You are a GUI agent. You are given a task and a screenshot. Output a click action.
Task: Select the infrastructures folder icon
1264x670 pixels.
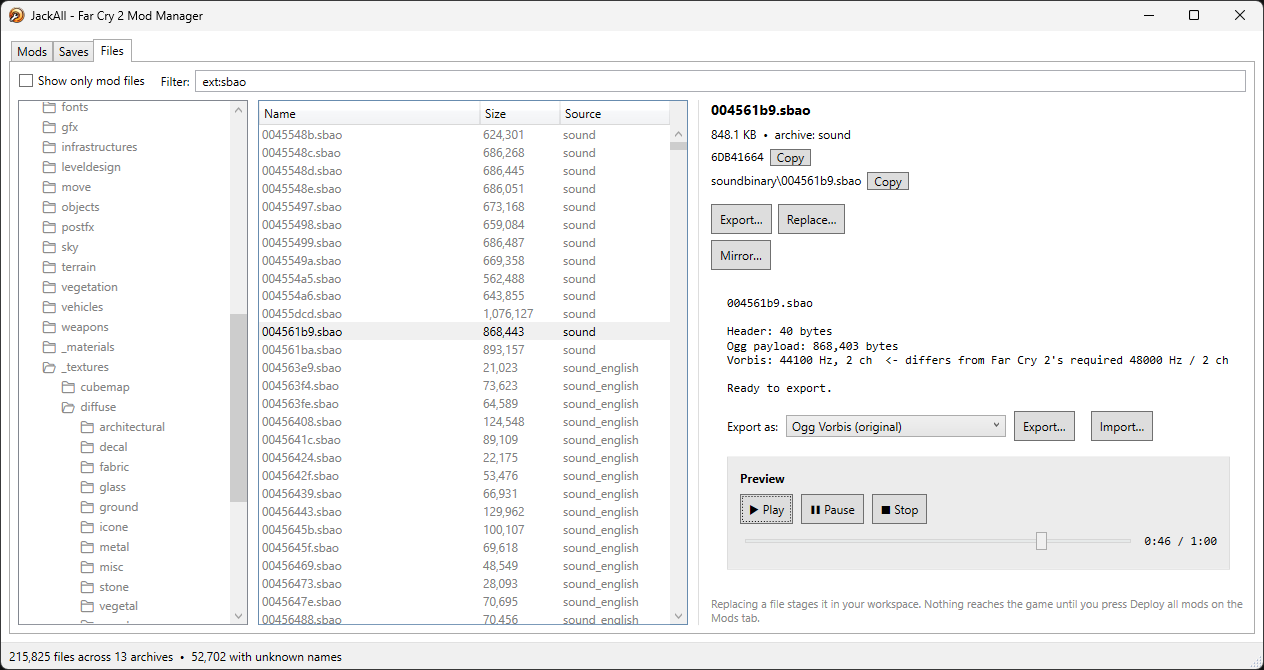click(x=49, y=147)
